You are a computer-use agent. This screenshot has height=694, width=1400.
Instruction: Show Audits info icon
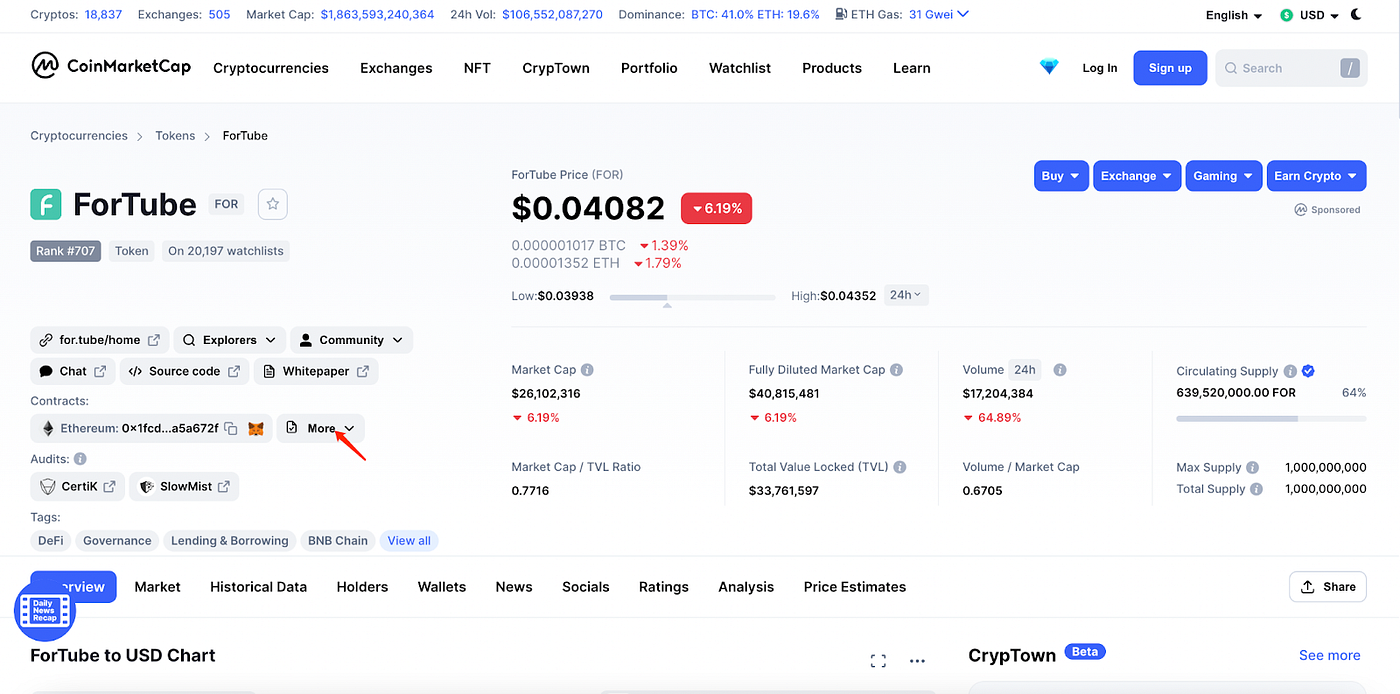80,459
